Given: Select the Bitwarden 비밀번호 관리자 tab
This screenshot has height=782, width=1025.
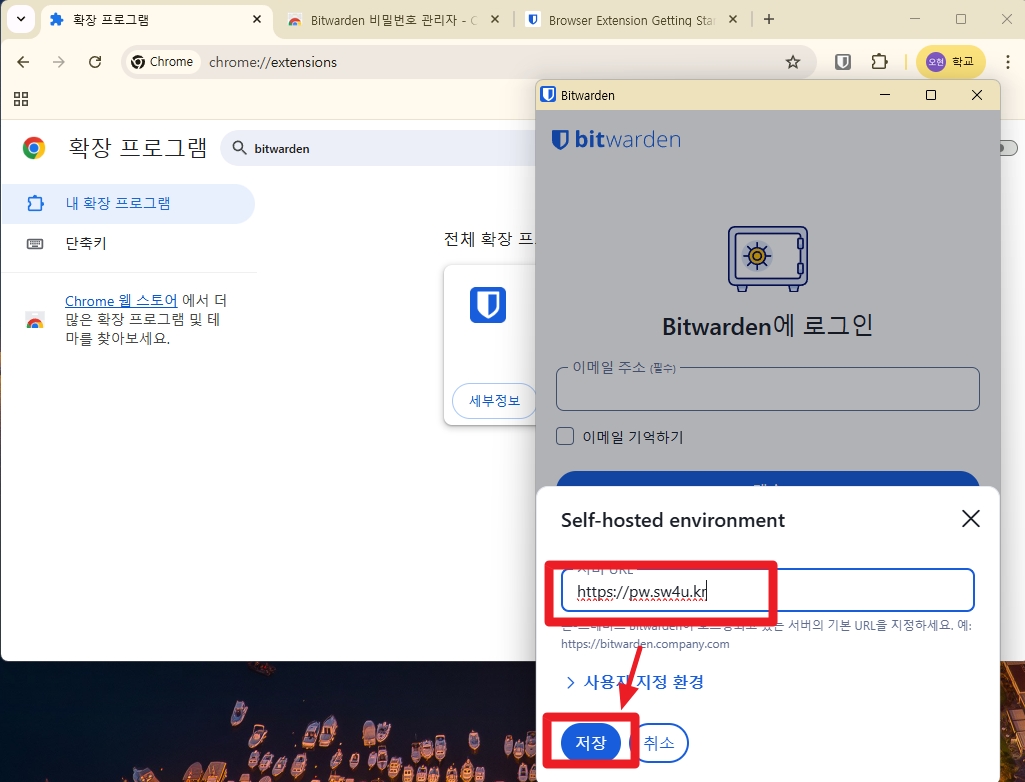Looking at the screenshot, I should 390,18.
